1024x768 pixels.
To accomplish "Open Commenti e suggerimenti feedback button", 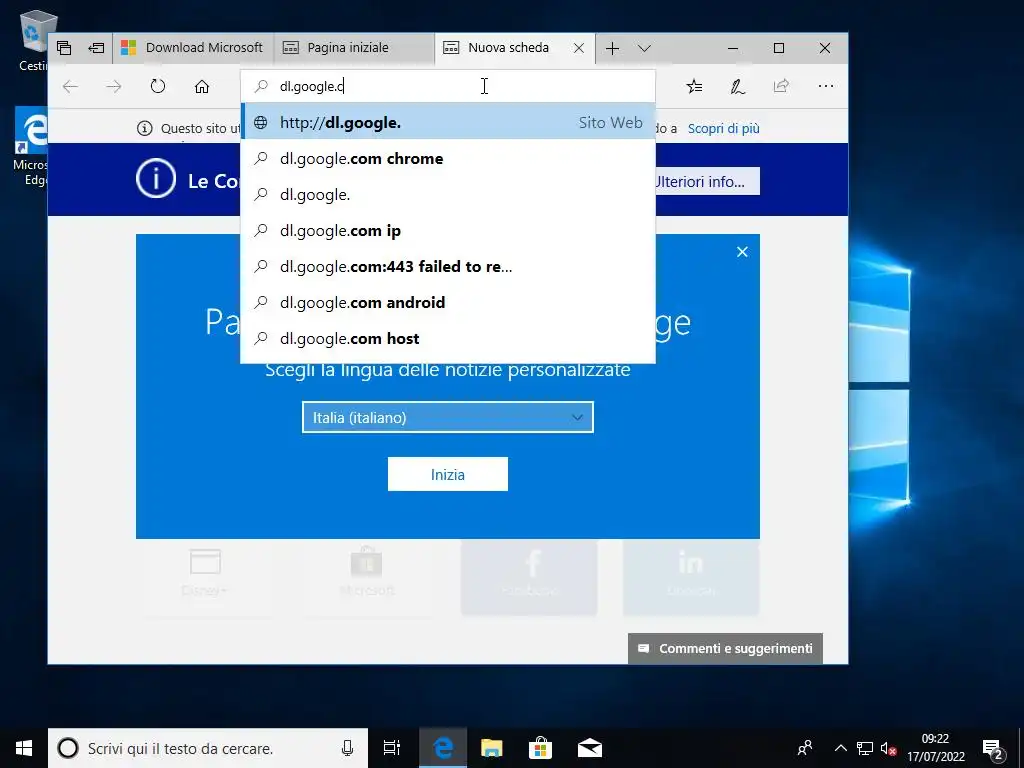I will 725,648.
